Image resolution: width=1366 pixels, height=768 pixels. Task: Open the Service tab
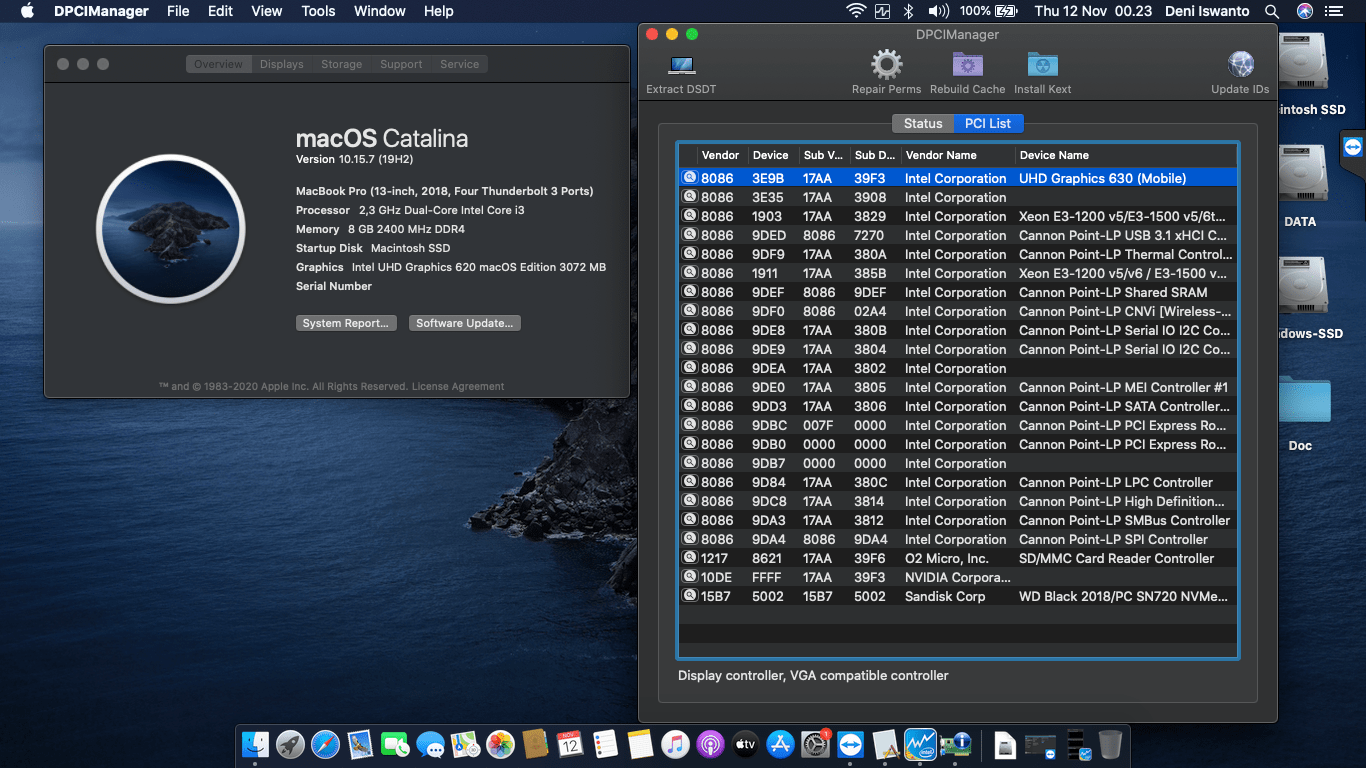[x=459, y=64]
